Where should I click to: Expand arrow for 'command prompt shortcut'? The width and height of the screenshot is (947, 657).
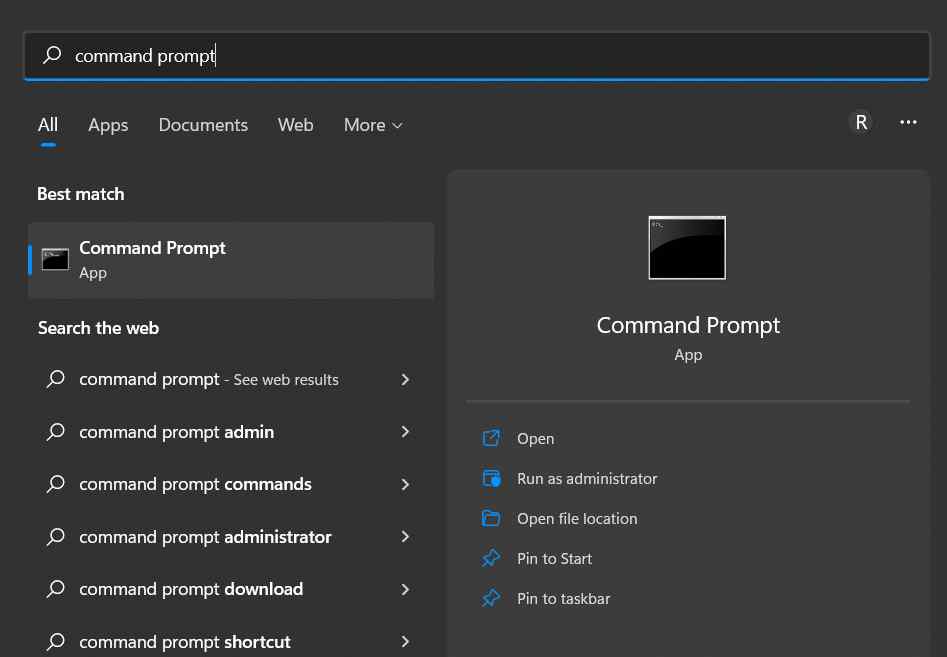click(x=405, y=641)
